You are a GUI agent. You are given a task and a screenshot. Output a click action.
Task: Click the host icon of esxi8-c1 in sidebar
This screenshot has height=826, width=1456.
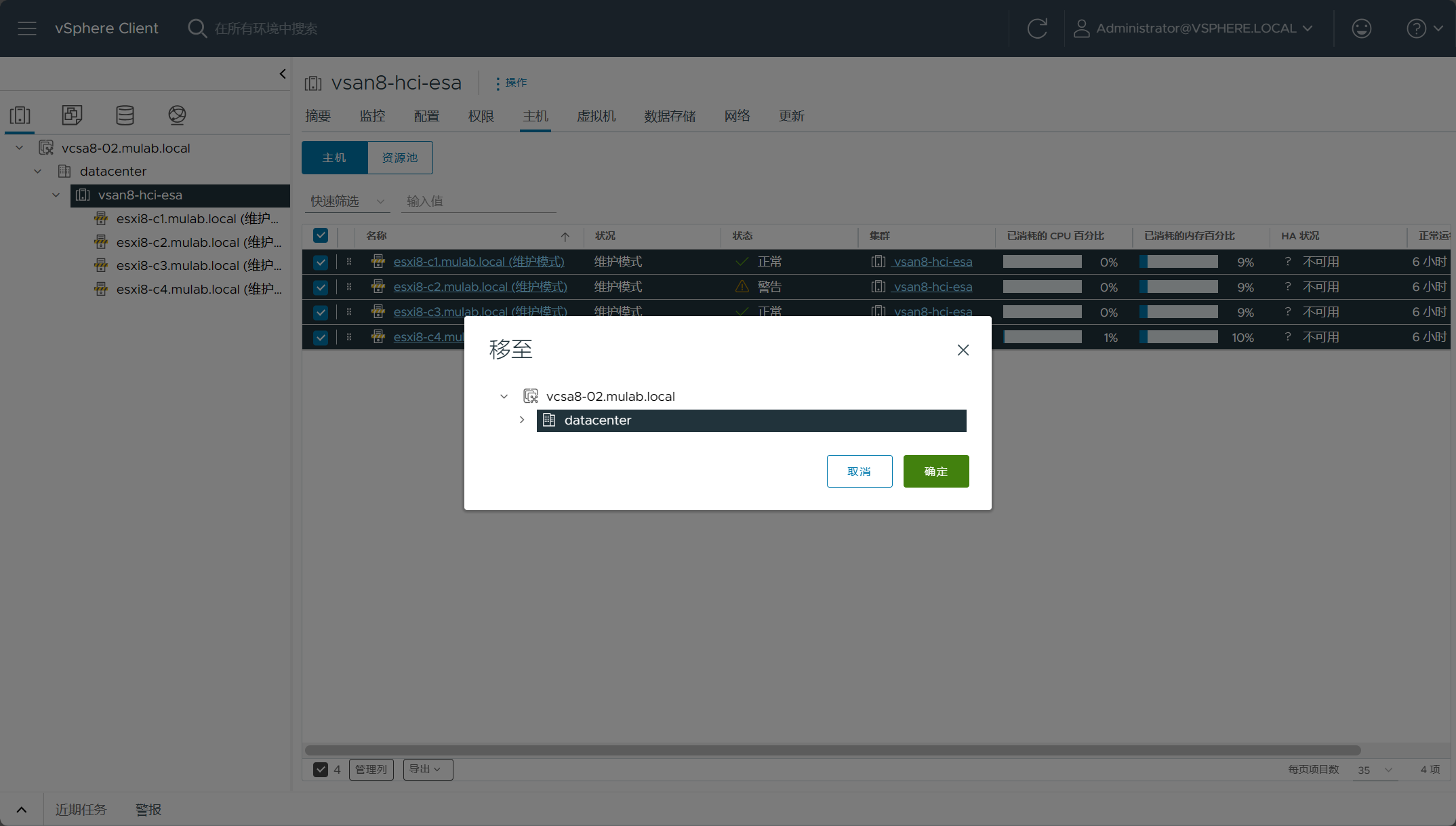(101, 218)
